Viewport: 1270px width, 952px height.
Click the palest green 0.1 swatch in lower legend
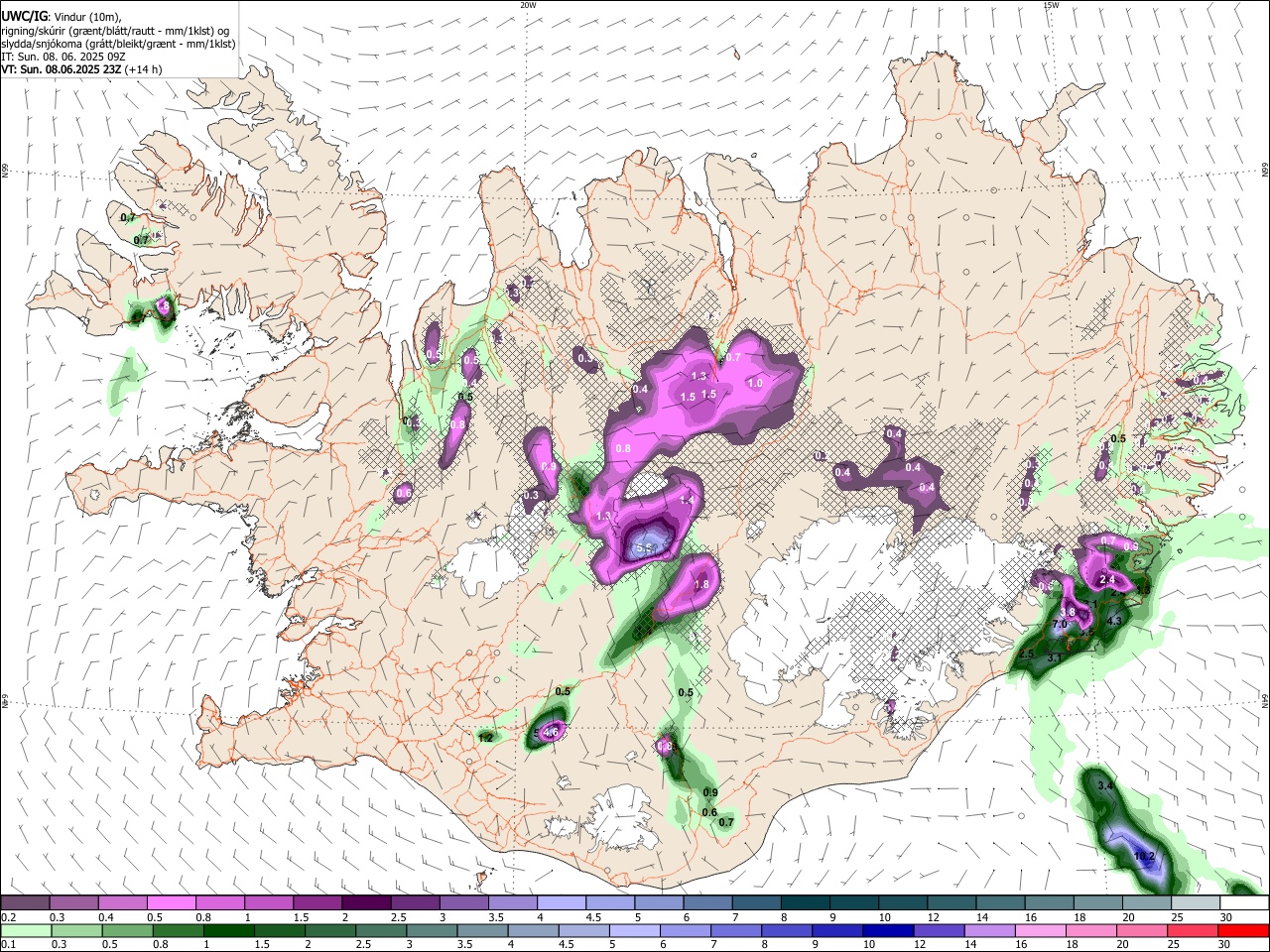[25, 930]
